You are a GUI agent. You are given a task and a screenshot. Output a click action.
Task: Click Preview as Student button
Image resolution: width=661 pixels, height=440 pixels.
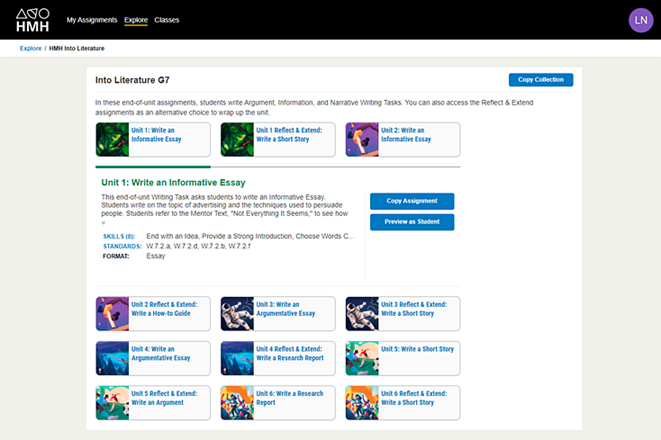point(412,222)
